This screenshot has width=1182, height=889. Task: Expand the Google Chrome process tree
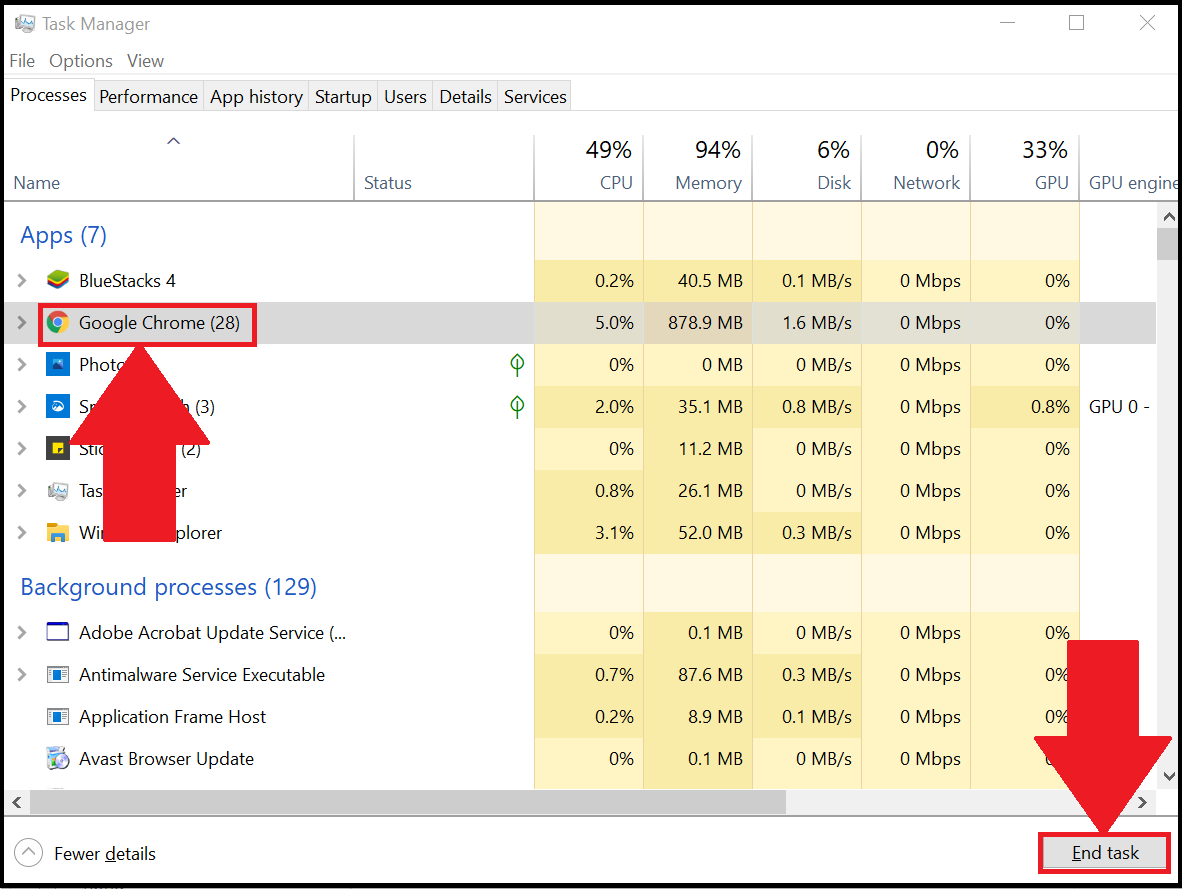coord(22,323)
